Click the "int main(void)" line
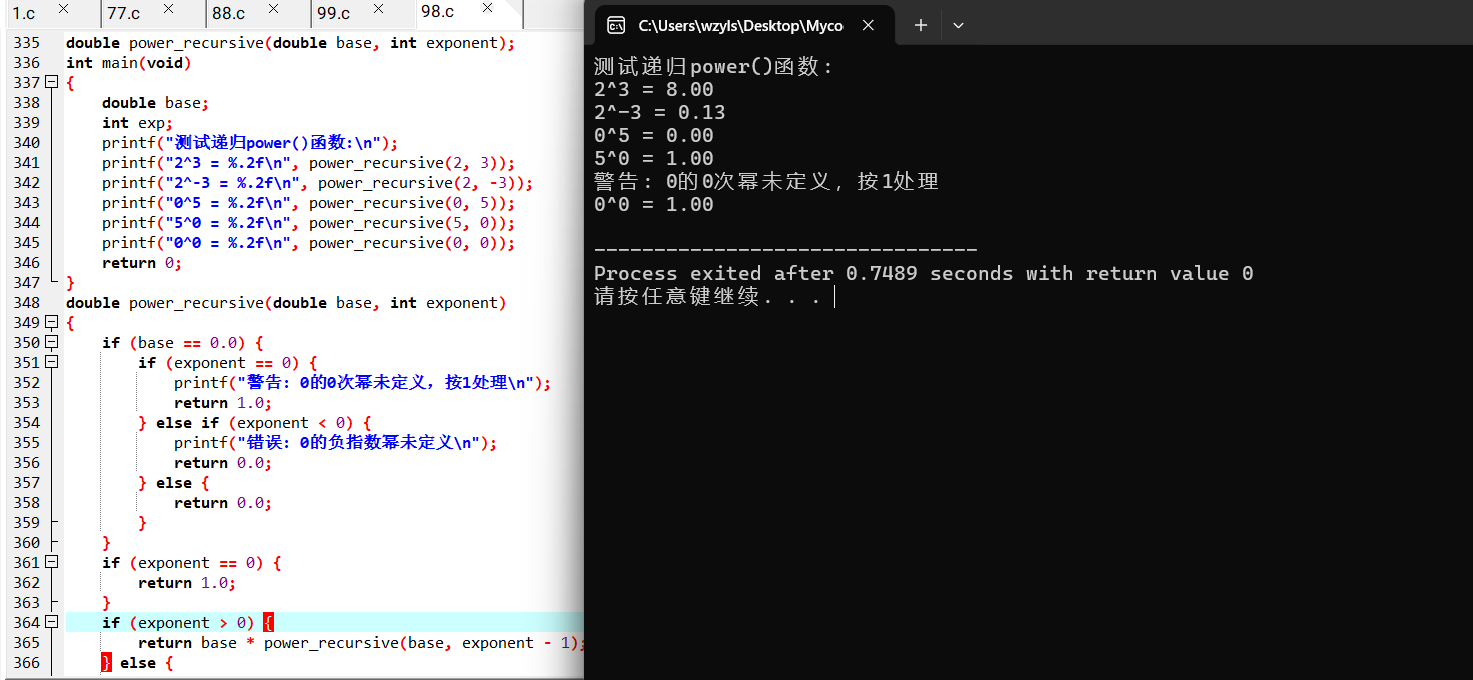The height and width of the screenshot is (680, 1473). pos(128,63)
